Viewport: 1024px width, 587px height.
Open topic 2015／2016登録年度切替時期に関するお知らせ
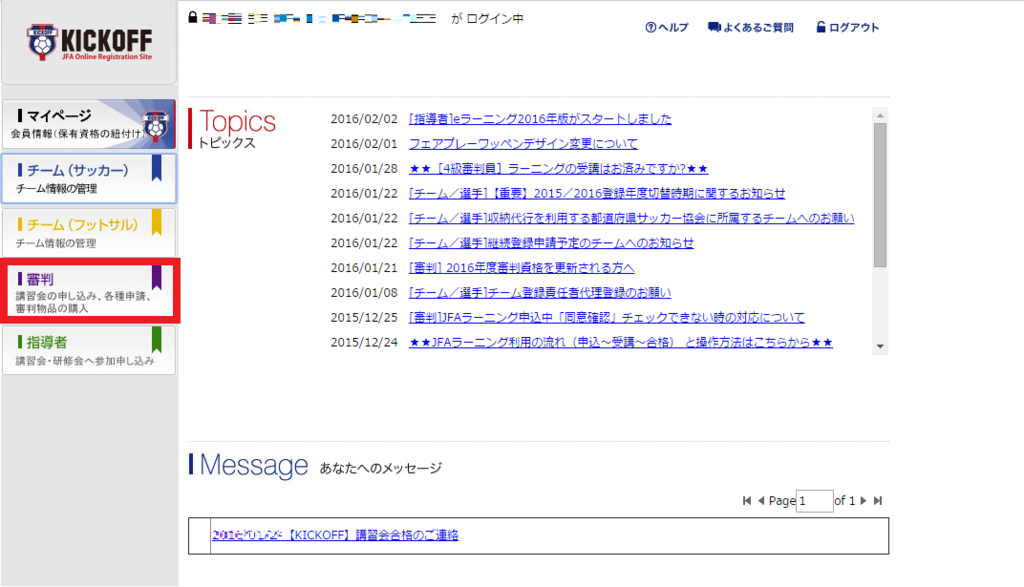tap(597, 193)
